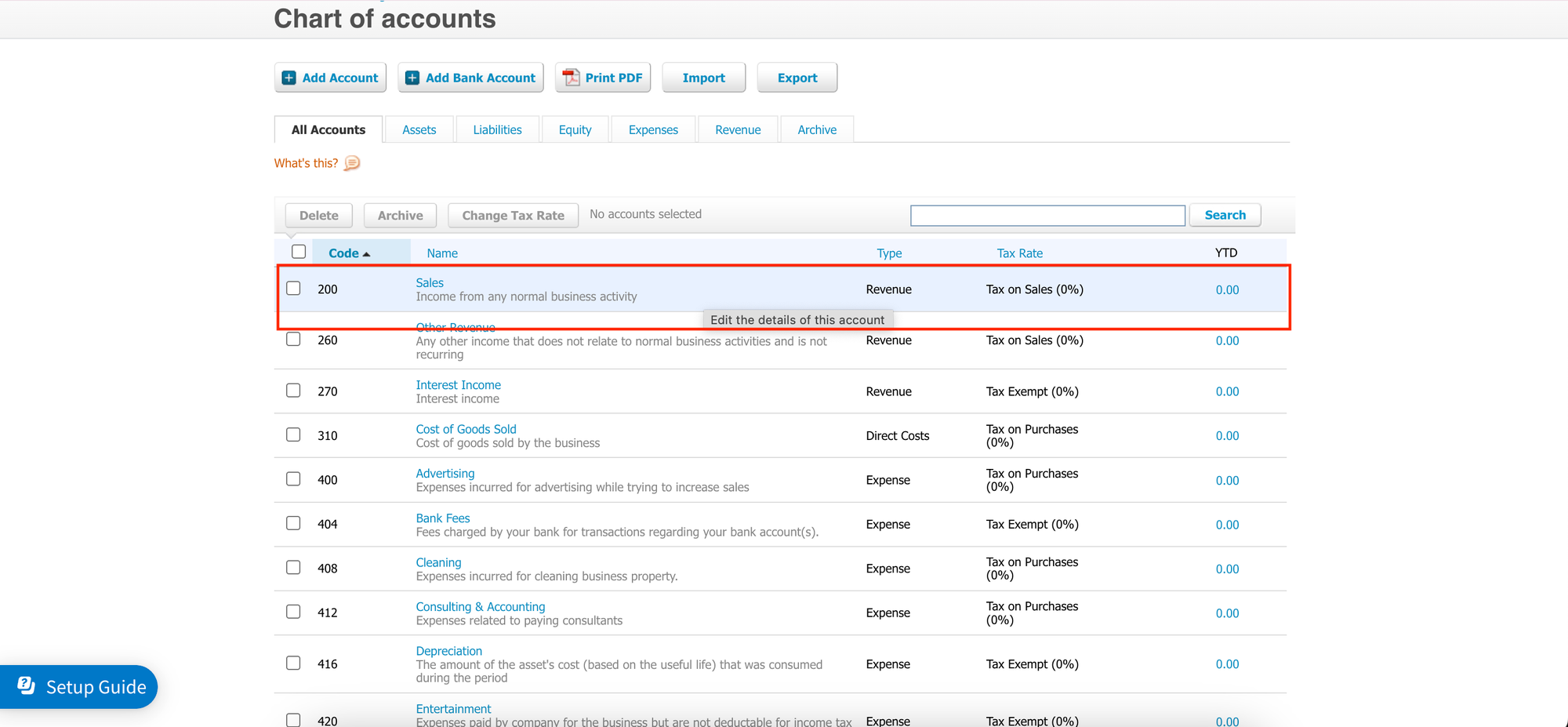Open the Bank Fees account link
This screenshot has height=727, width=1568.
point(443,518)
